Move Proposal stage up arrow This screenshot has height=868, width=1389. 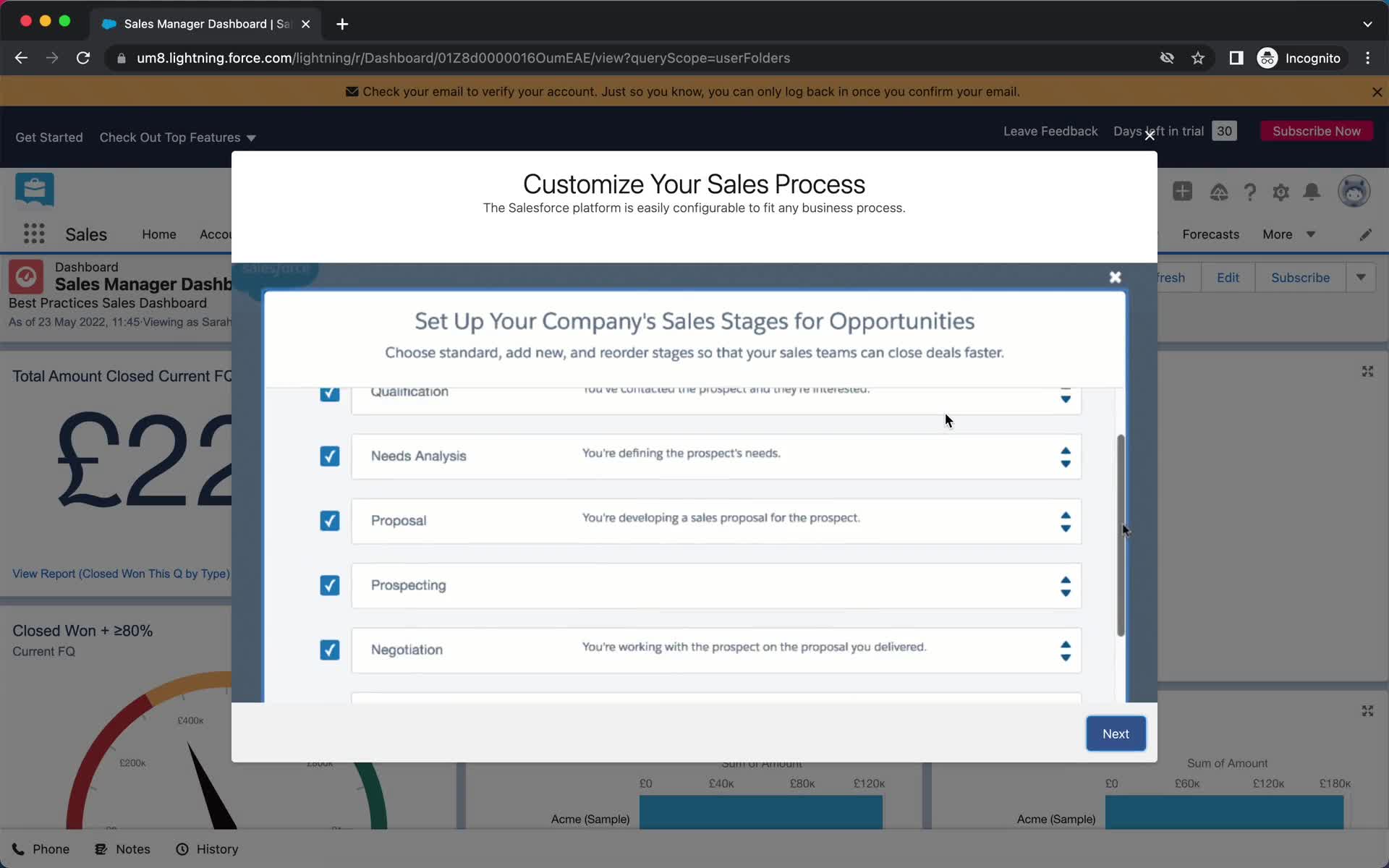tap(1066, 515)
